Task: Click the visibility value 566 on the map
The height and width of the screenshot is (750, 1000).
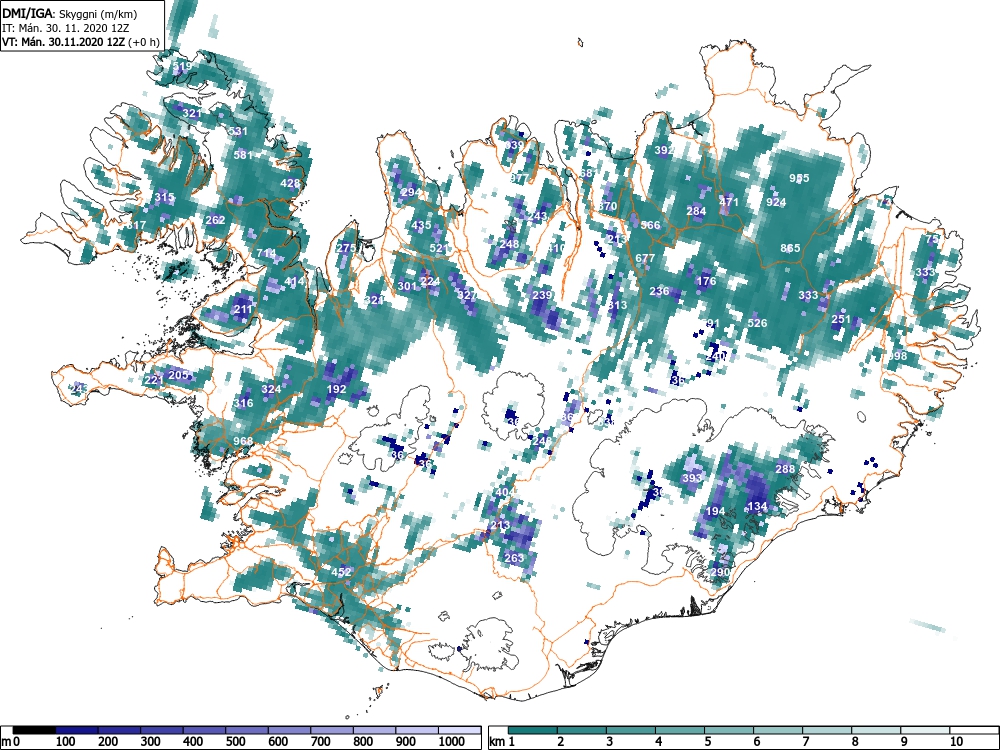Action: coord(651,225)
